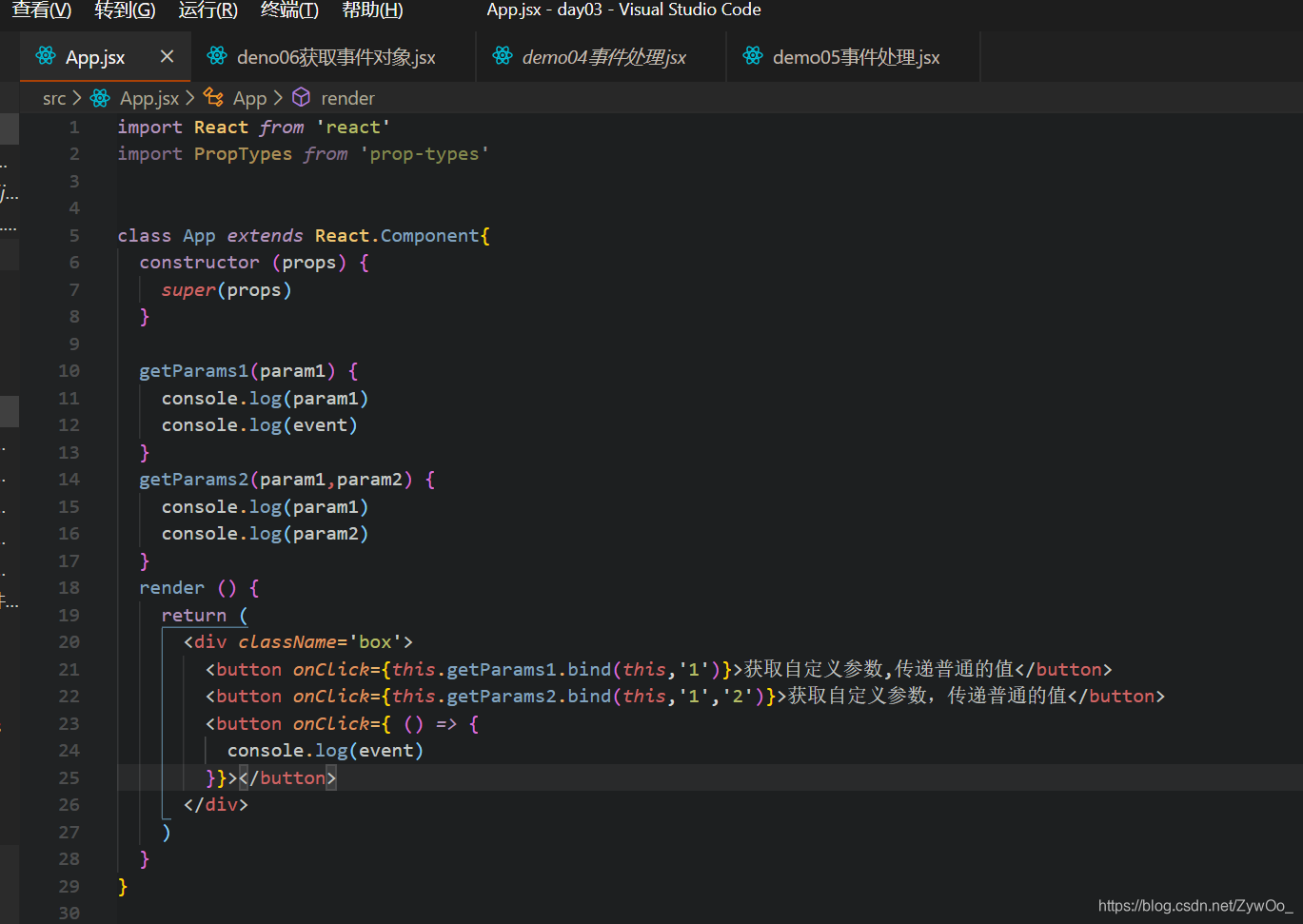Click line number 5 in gutter
Image resolution: width=1303 pixels, height=924 pixels.
pos(74,235)
